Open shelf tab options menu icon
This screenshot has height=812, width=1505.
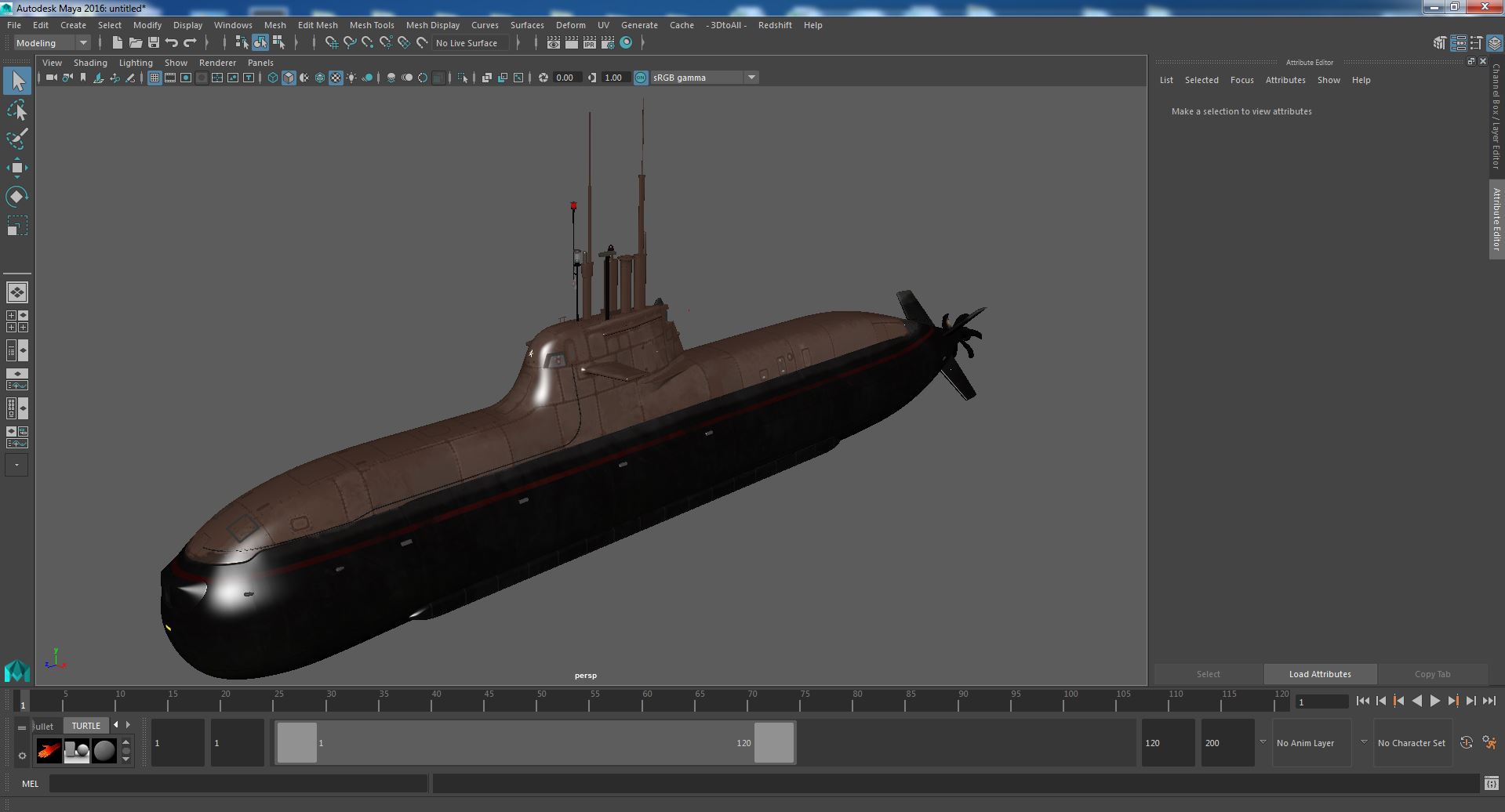(x=22, y=756)
